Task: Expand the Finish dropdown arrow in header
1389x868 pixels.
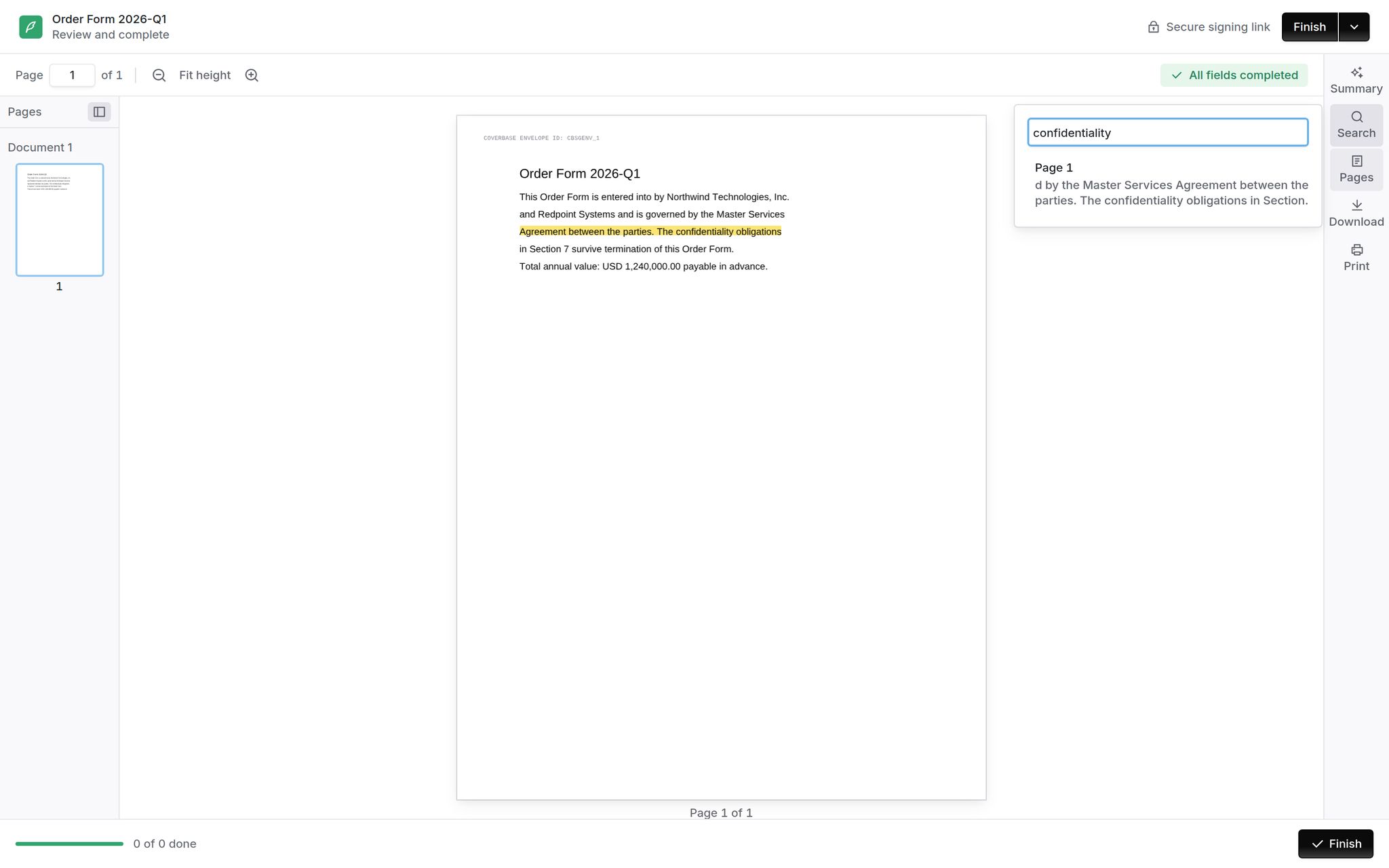Action: 1354,27
